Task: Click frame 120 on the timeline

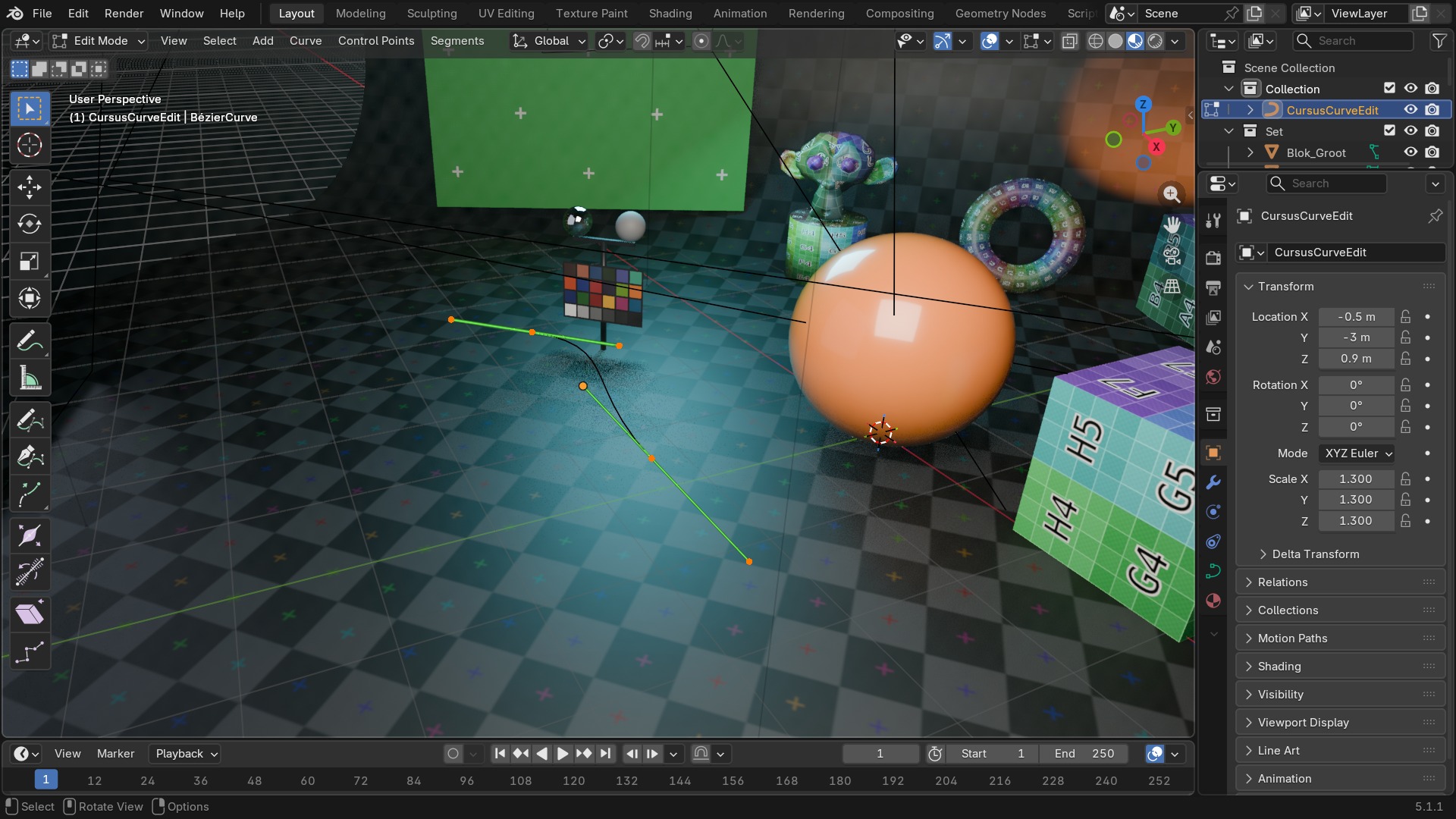Action: [573, 780]
